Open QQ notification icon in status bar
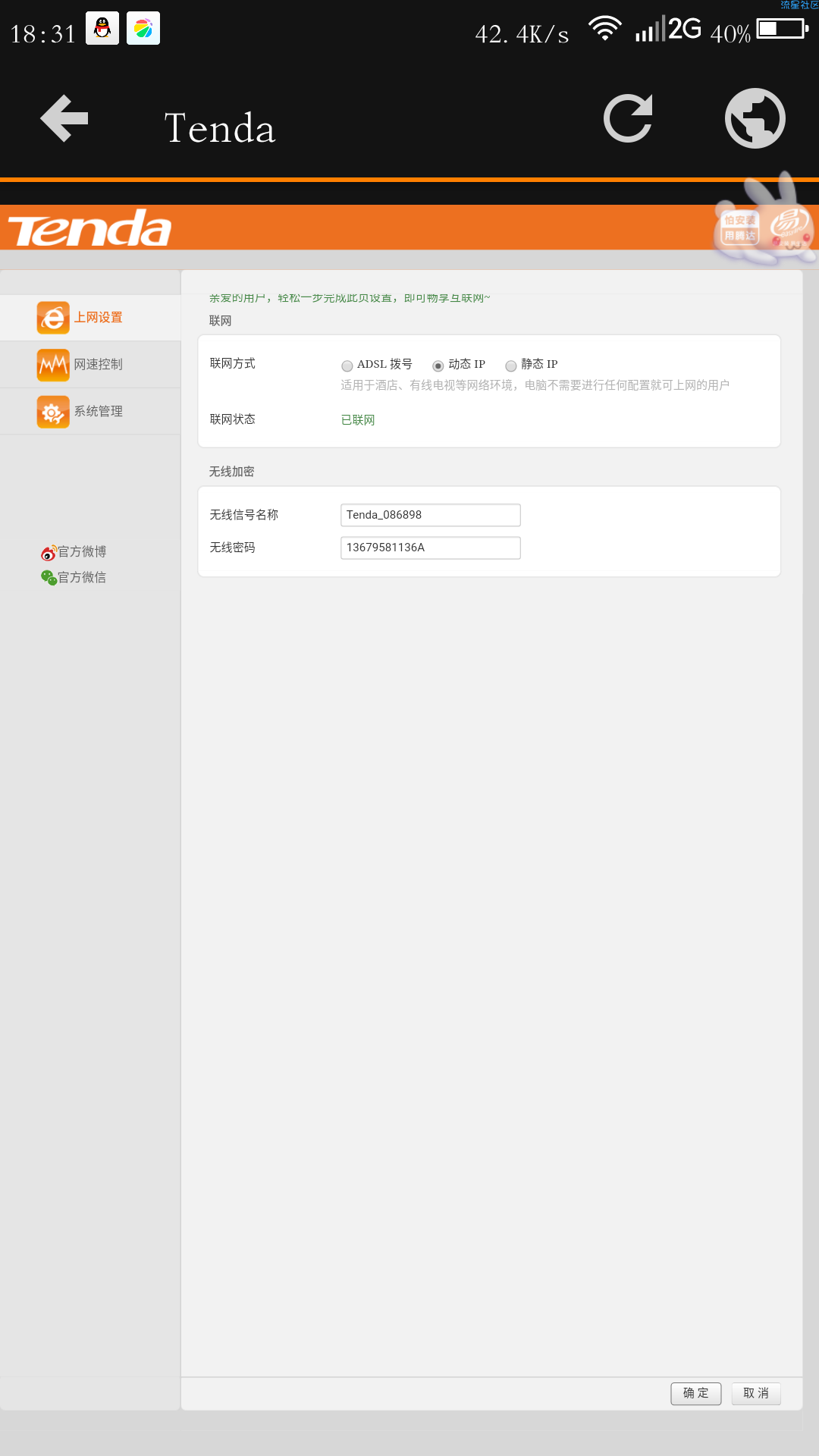Viewport: 819px width, 1456px height. point(102,29)
